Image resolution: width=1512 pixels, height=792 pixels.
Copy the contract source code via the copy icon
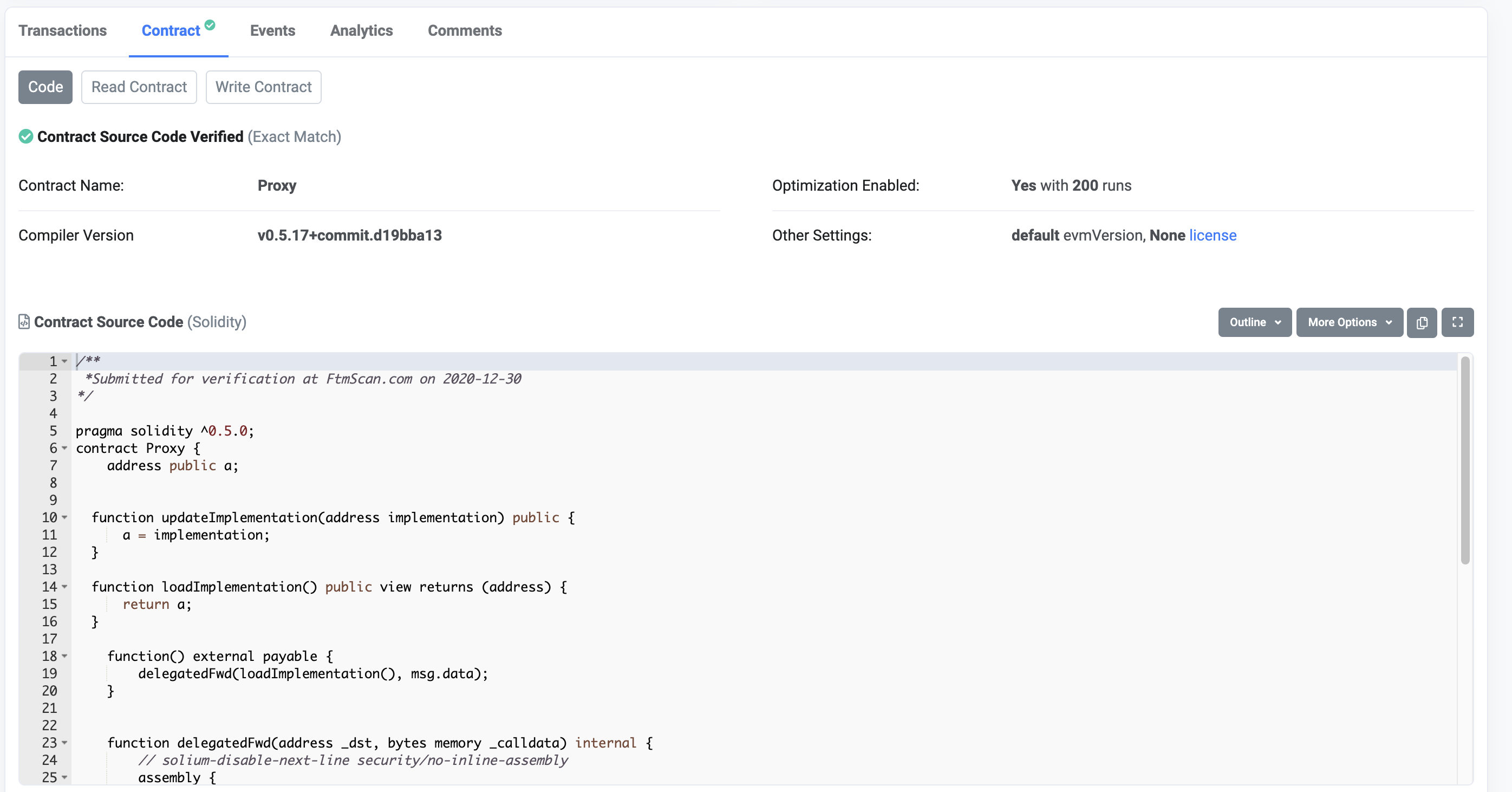coord(1422,322)
